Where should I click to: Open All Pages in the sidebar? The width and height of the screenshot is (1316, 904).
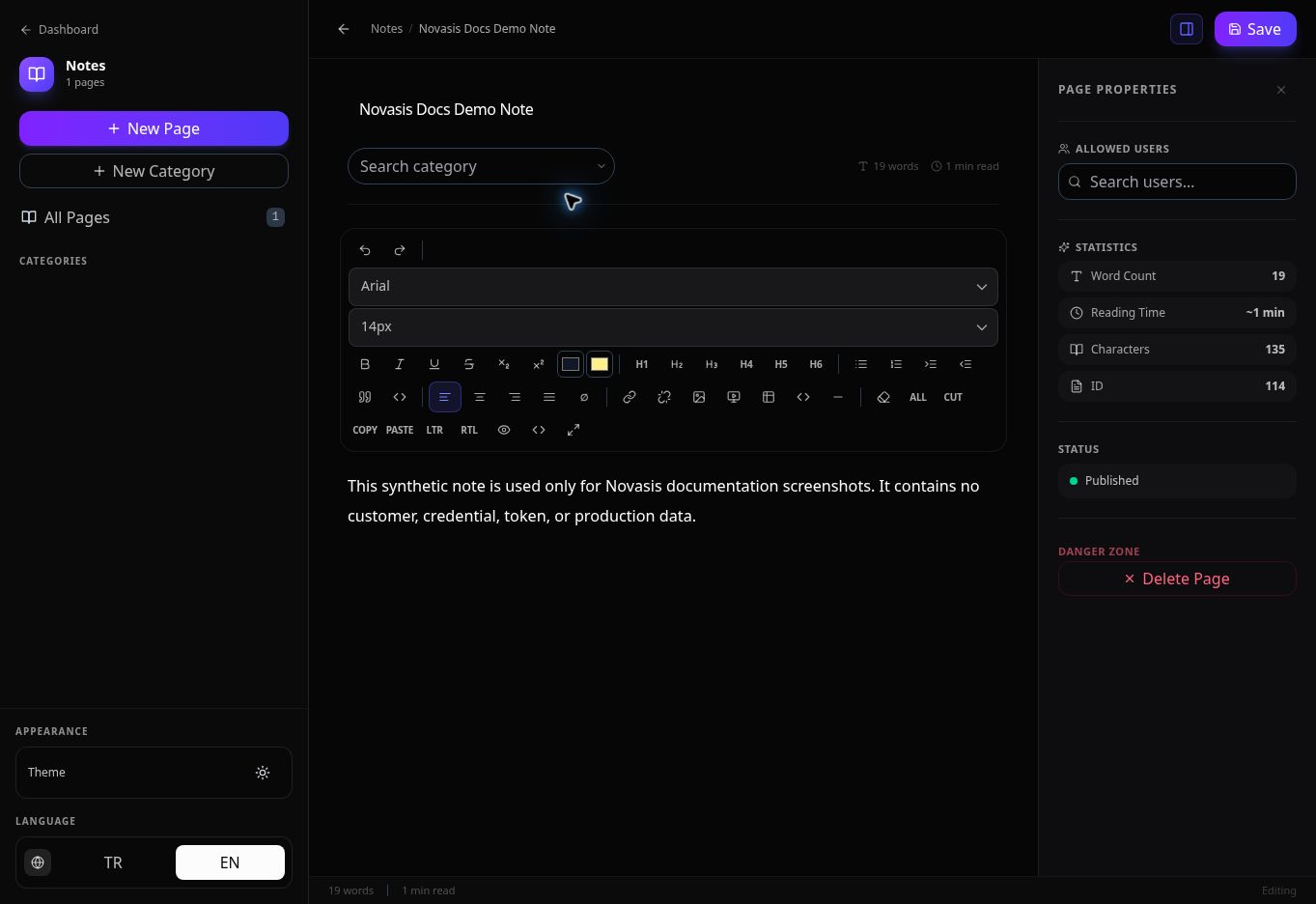(154, 217)
